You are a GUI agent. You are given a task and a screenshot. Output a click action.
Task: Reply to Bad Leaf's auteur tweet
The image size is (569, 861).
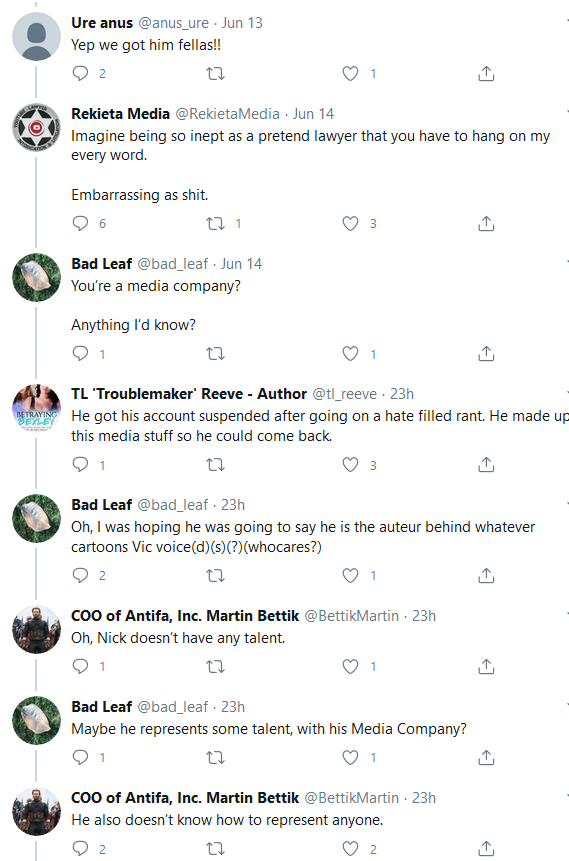(x=81, y=575)
